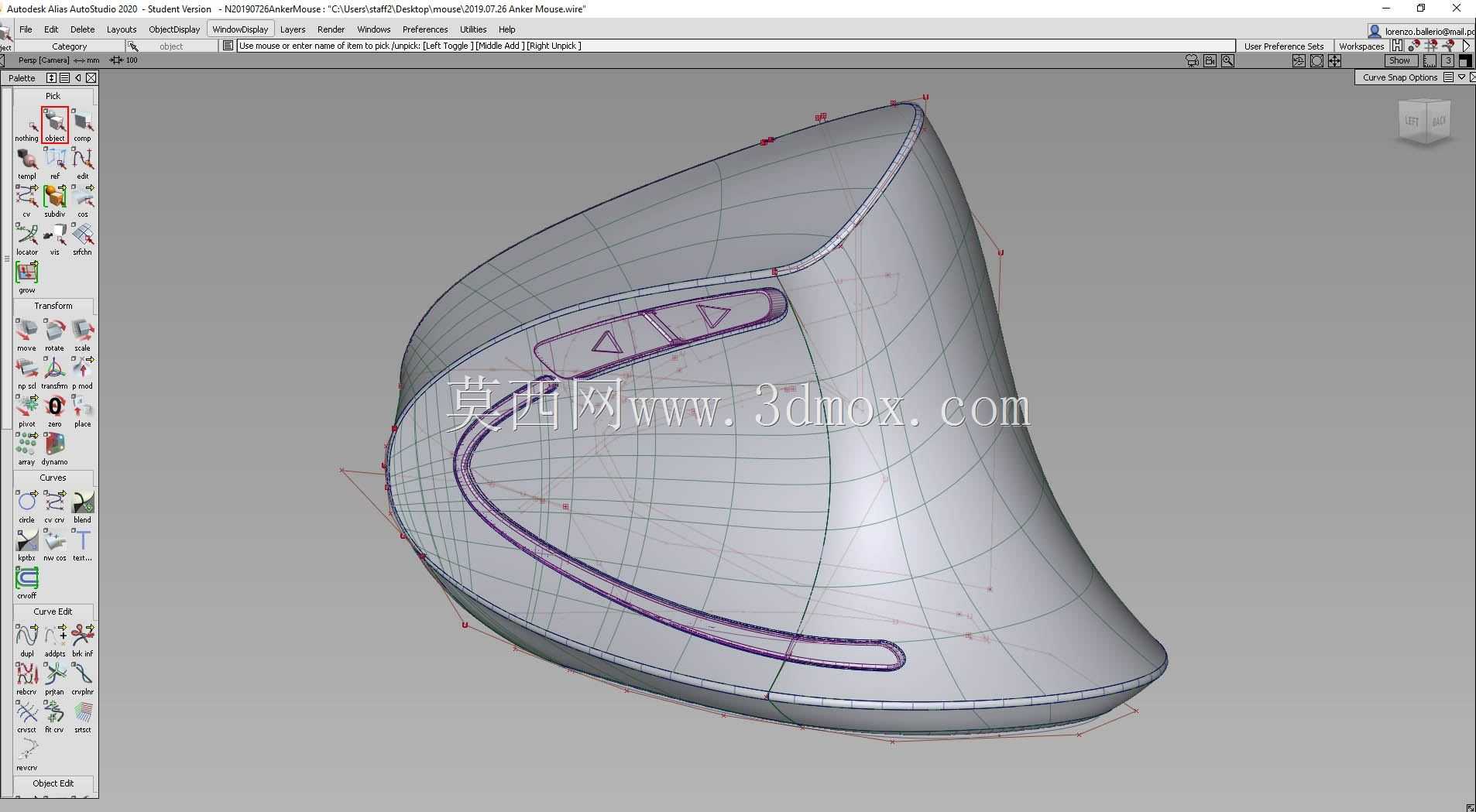Viewport: 1476px width, 812px height.
Task: Toggle the viewport grid ruler icon
Action: point(1430,61)
